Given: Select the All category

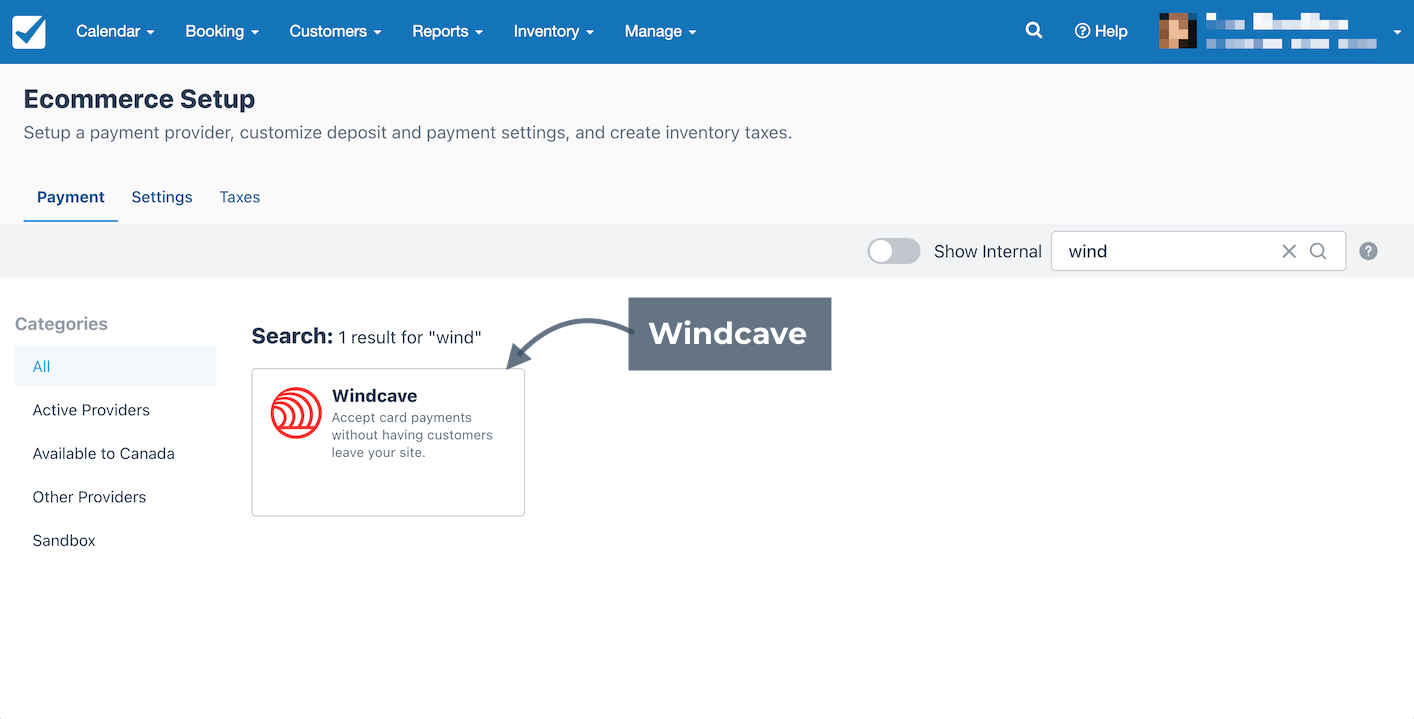Looking at the screenshot, I should coord(115,366).
